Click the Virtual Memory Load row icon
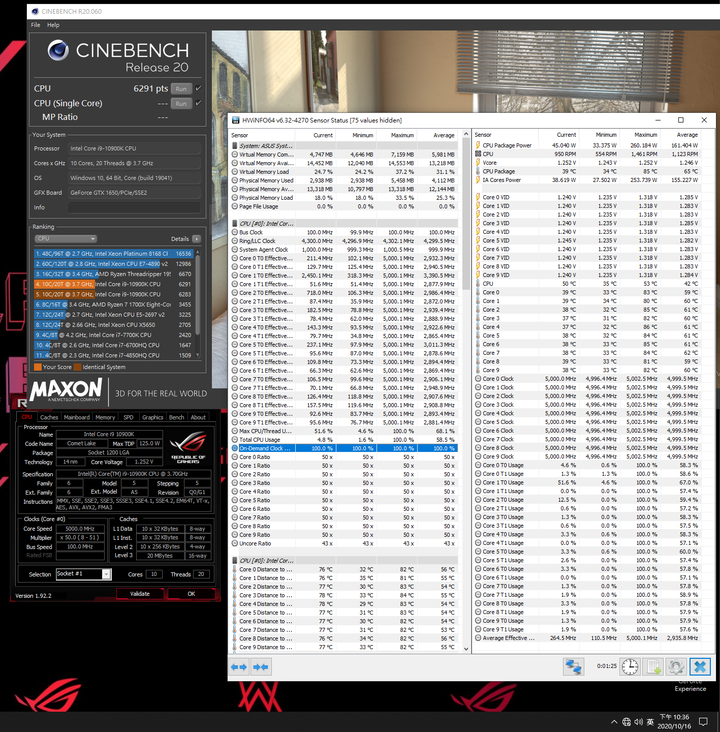This screenshot has width=720, height=732. click(235, 172)
